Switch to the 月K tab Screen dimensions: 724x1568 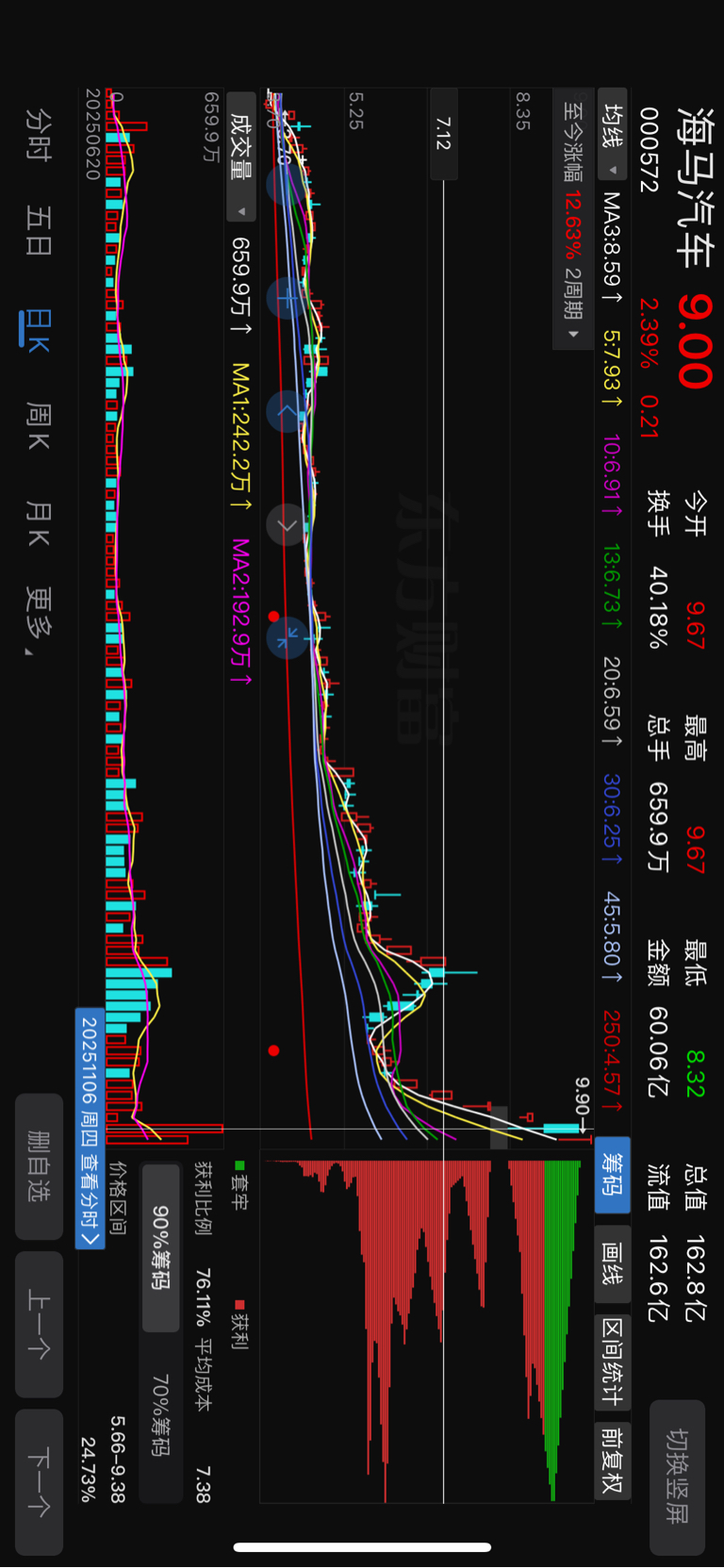(x=38, y=524)
